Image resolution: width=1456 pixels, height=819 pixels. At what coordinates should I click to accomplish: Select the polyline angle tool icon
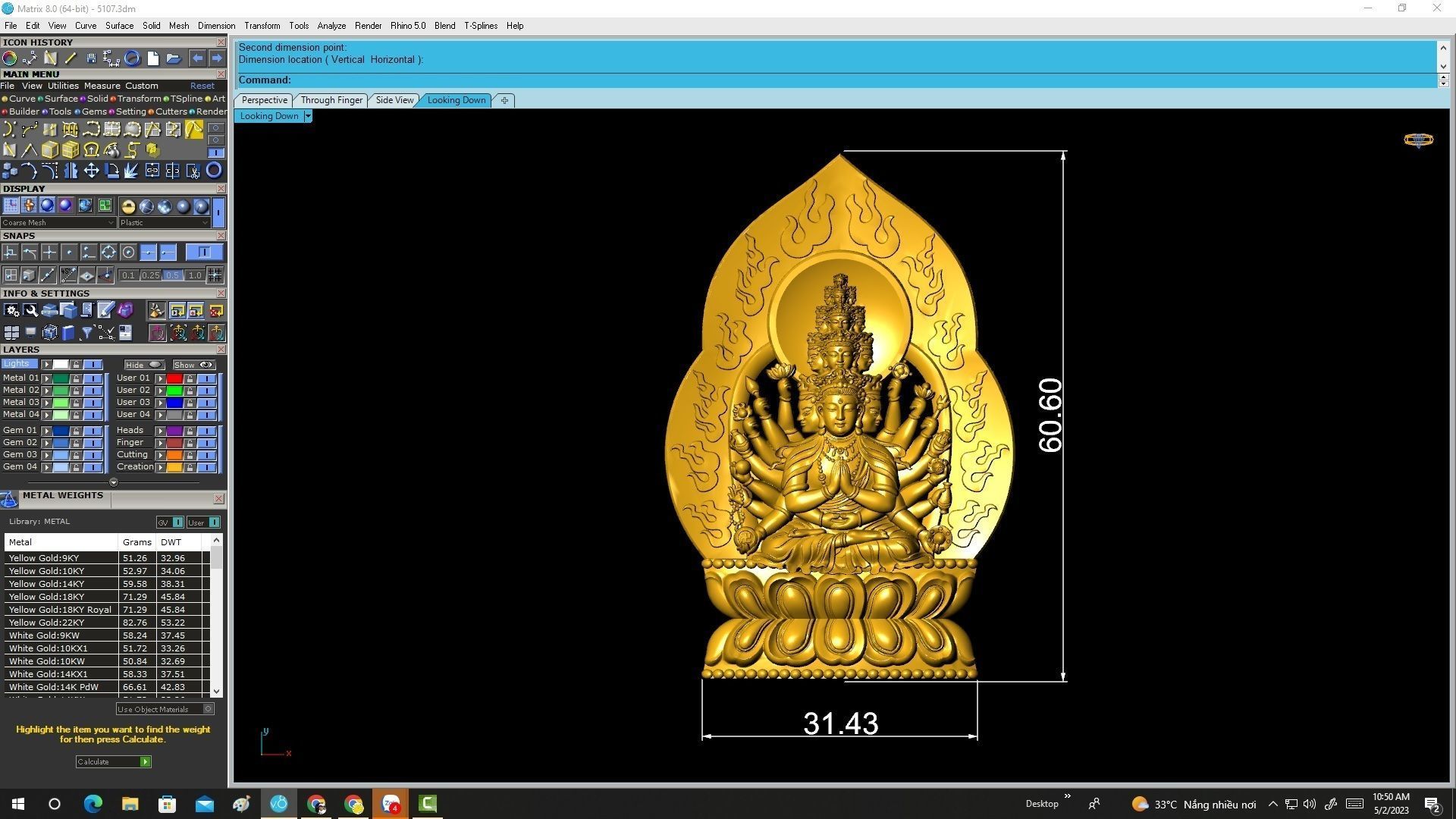click(30, 150)
